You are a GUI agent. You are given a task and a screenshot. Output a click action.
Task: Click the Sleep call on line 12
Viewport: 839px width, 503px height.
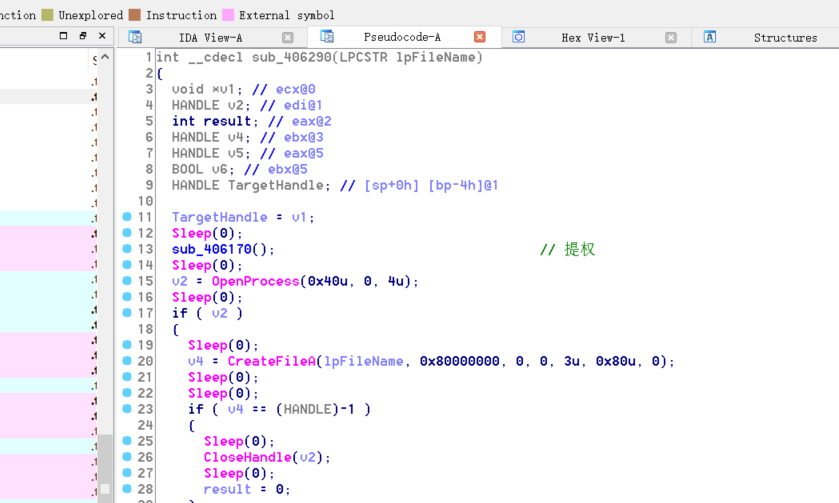coord(192,233)
